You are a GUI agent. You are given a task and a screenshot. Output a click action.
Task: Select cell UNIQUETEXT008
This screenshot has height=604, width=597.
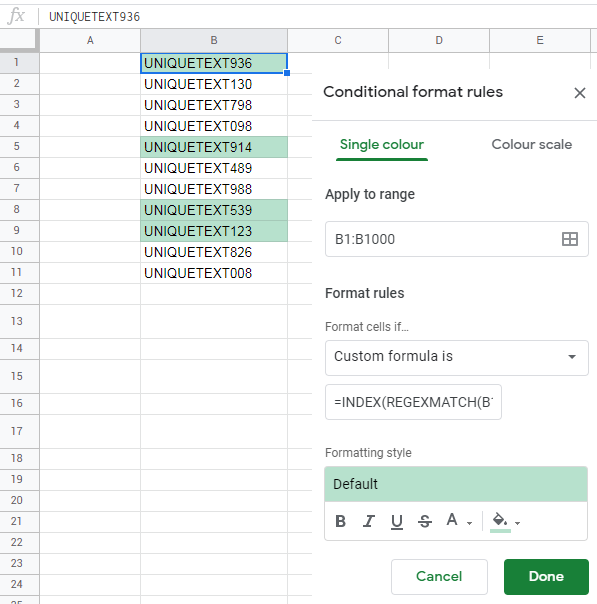[x=214, y=273]
